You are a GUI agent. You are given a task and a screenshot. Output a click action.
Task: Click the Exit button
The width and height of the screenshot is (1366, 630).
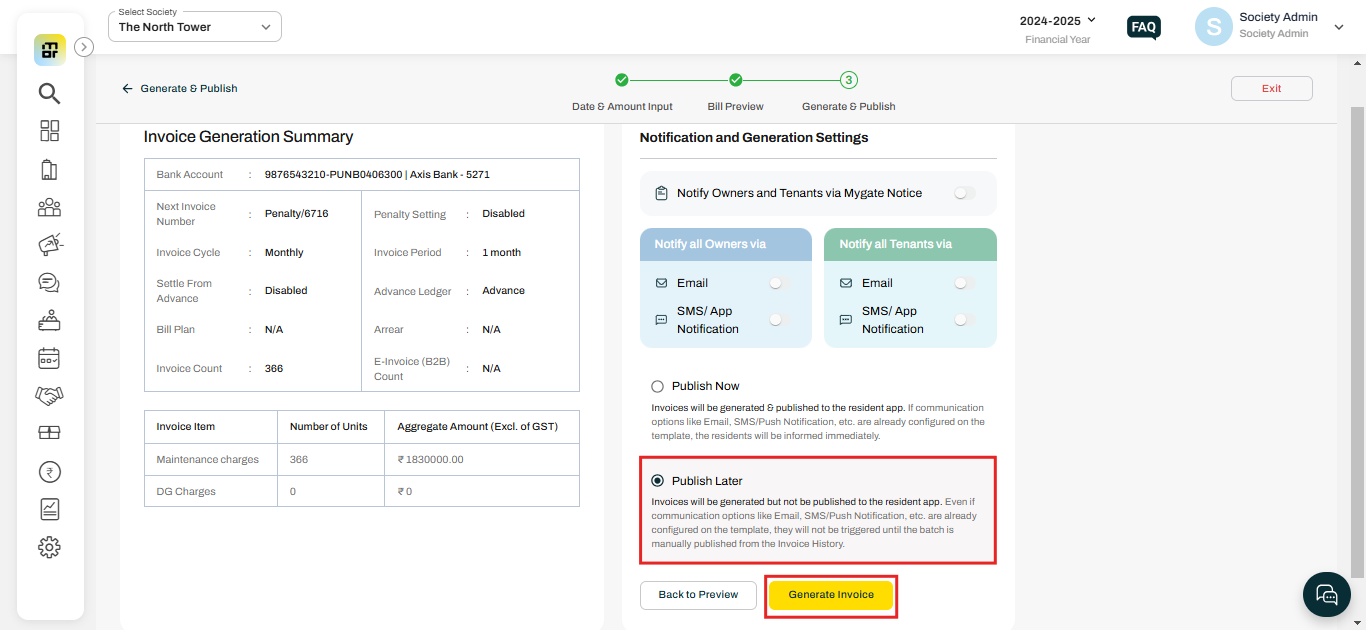click(x=1271, y=88)
